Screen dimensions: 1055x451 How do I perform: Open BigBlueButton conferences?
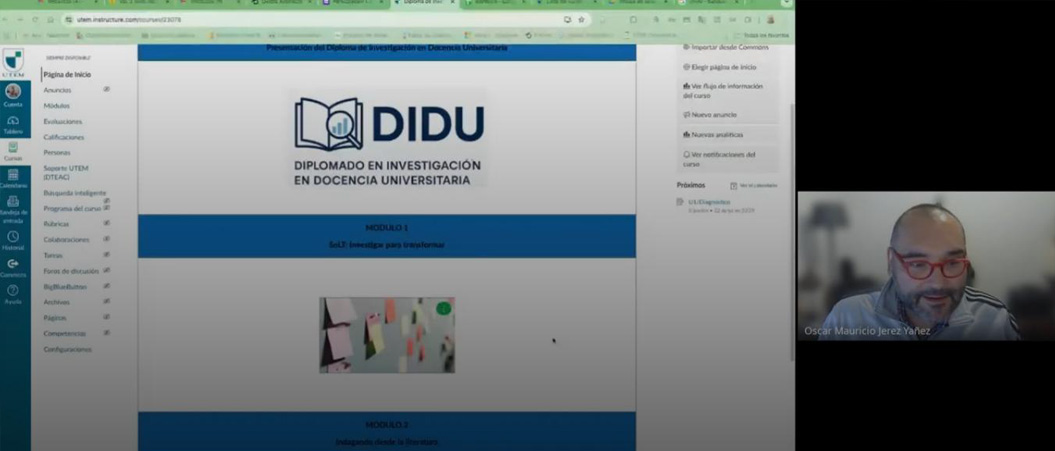coord(65,287)
